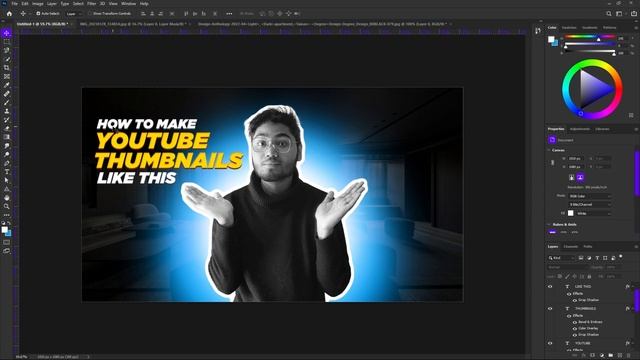Viewport: 640px width, 360px height.
Task: Switch to the Adjustments tab
Action: 580,129
